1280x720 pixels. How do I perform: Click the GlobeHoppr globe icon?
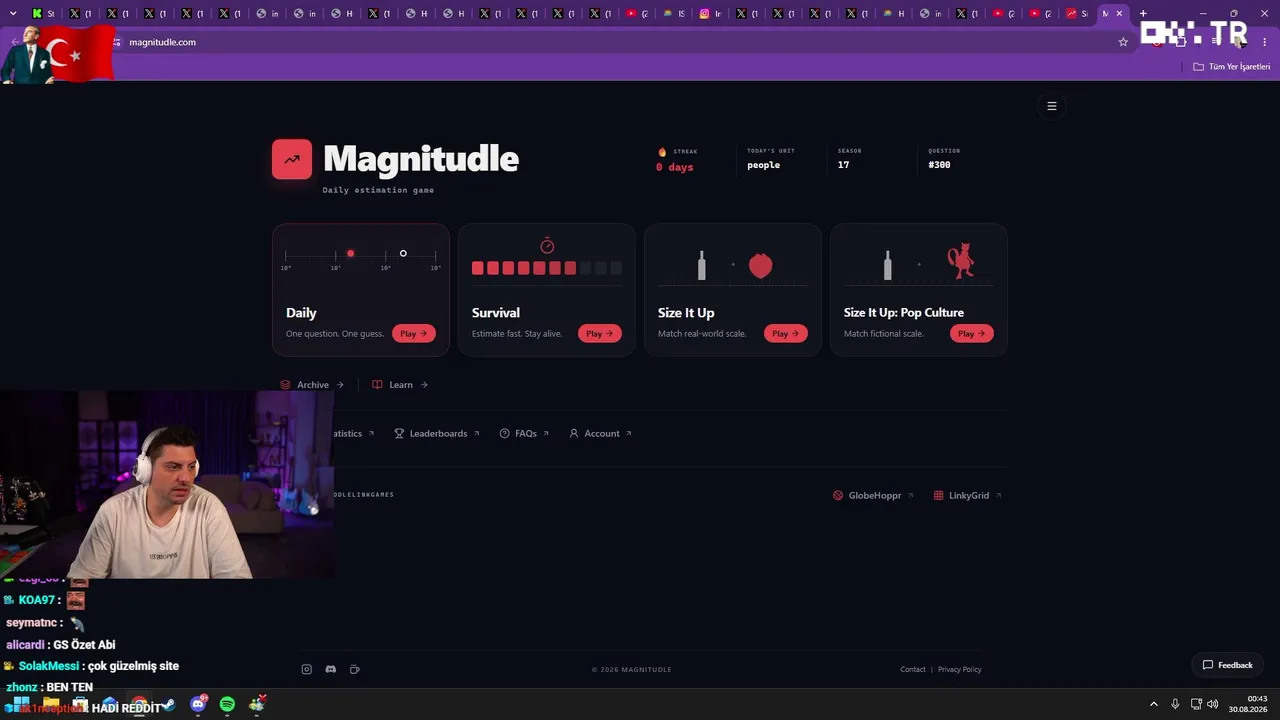838,496
